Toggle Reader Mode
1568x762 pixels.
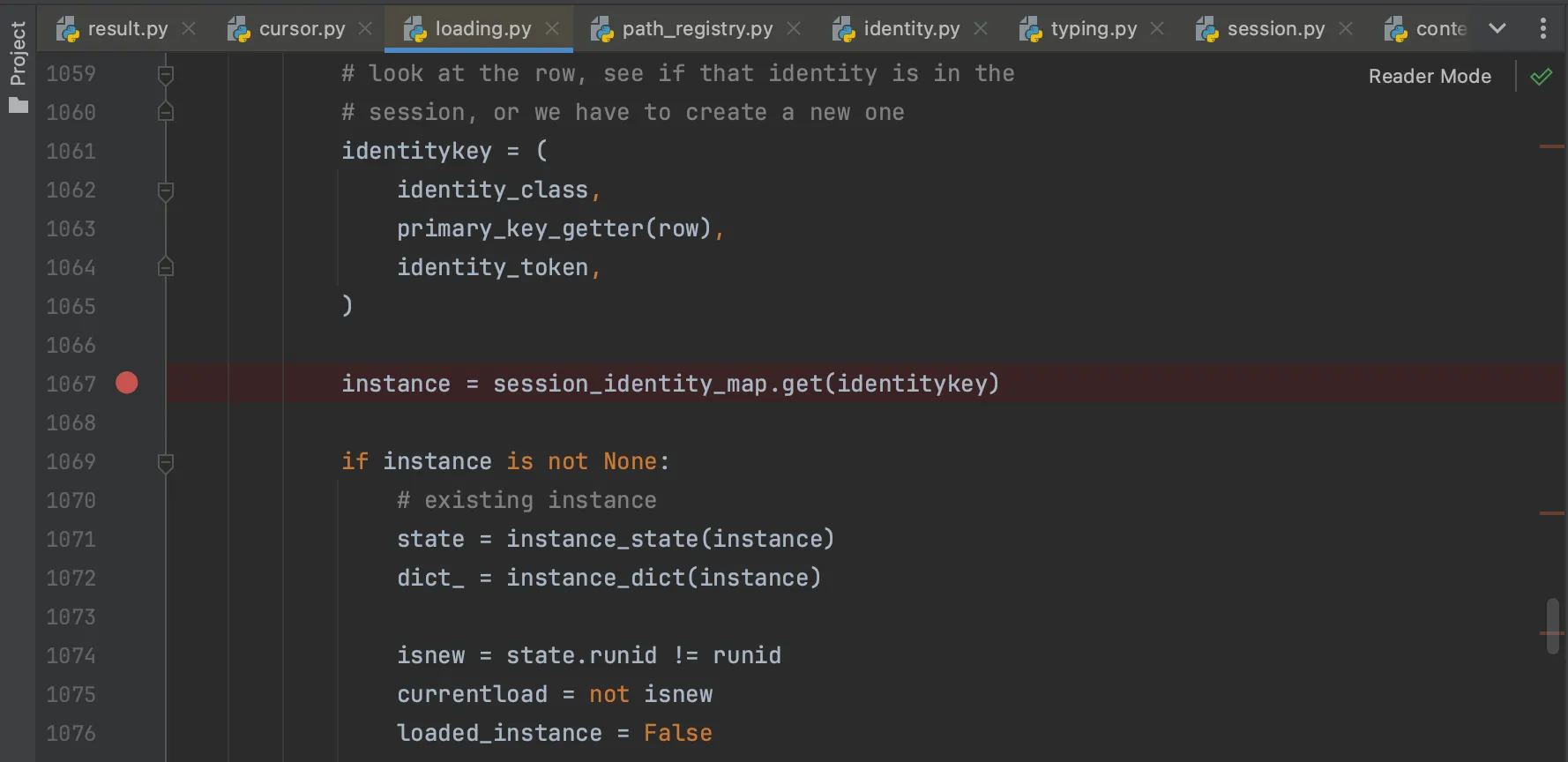pyautogui.click(x=1430, y=77)
